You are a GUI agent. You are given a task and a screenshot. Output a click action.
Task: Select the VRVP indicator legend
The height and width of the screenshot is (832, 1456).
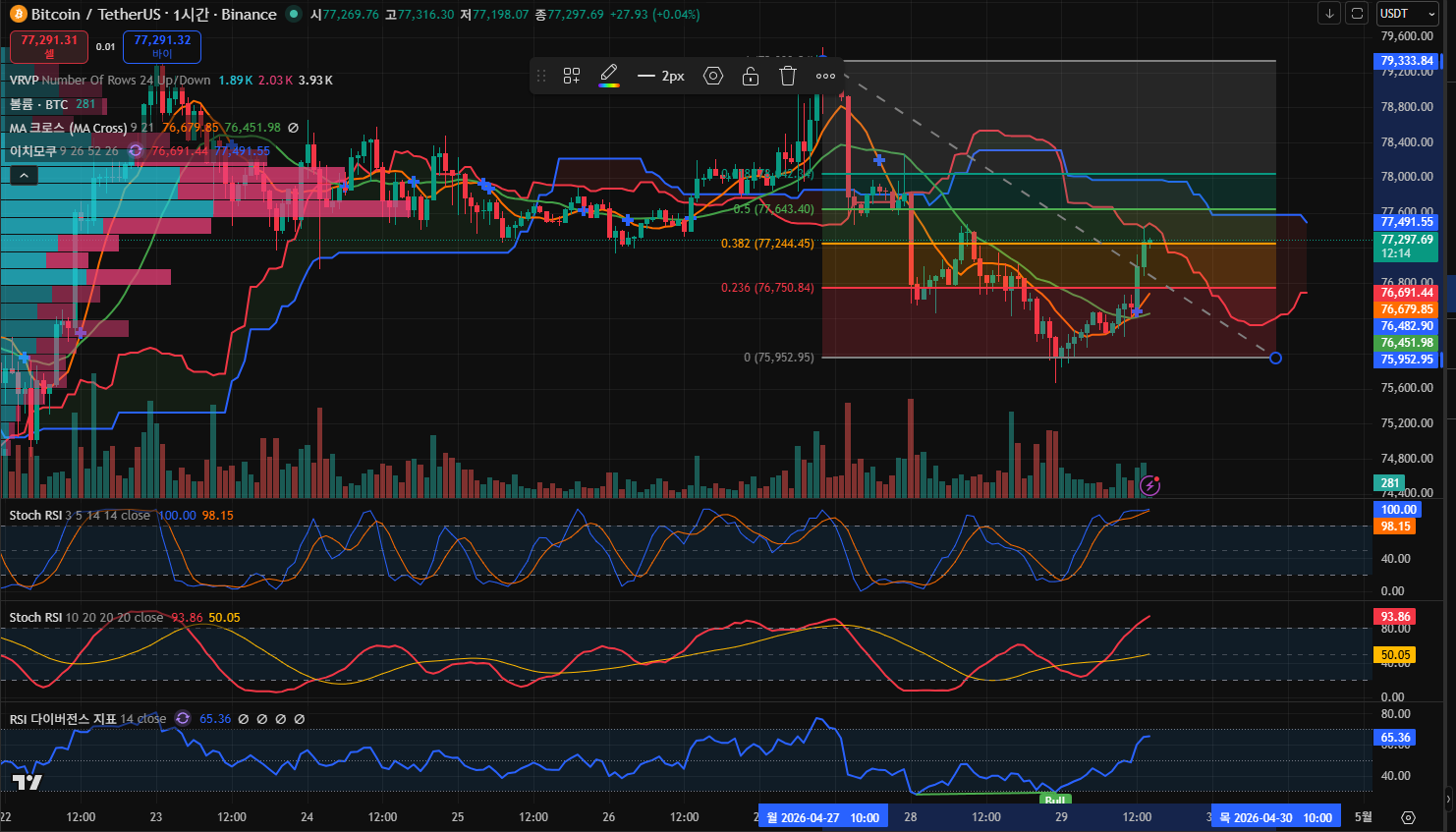tap(110, 81)
